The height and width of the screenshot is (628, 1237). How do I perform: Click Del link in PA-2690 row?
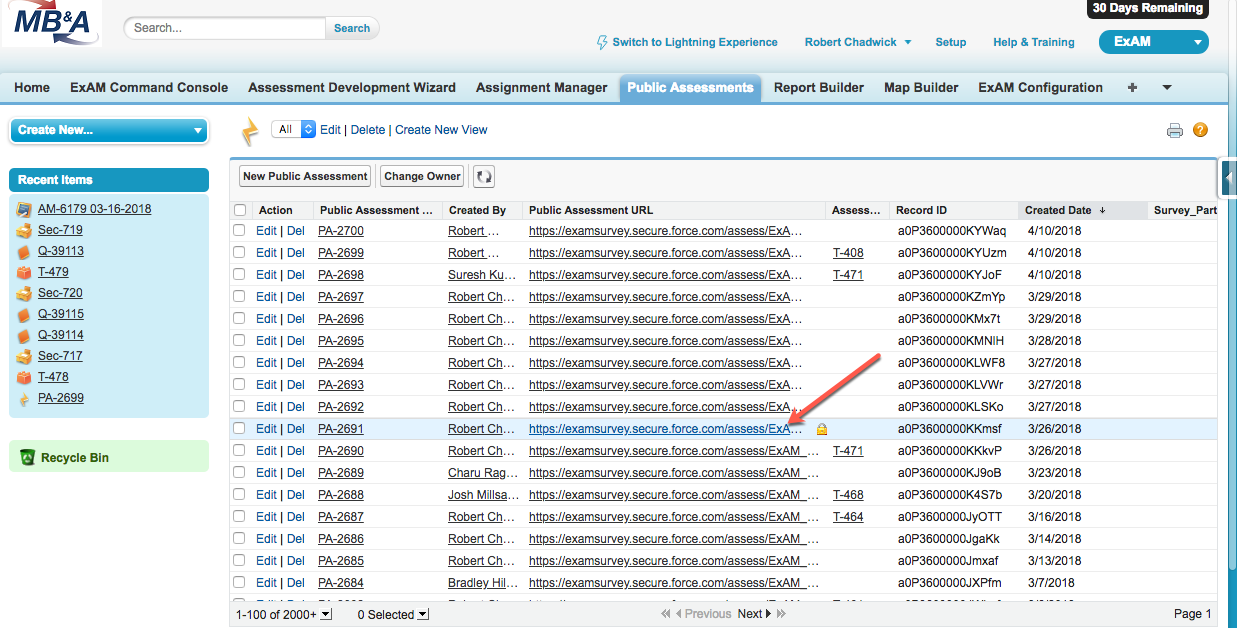[x=296, y=451]
